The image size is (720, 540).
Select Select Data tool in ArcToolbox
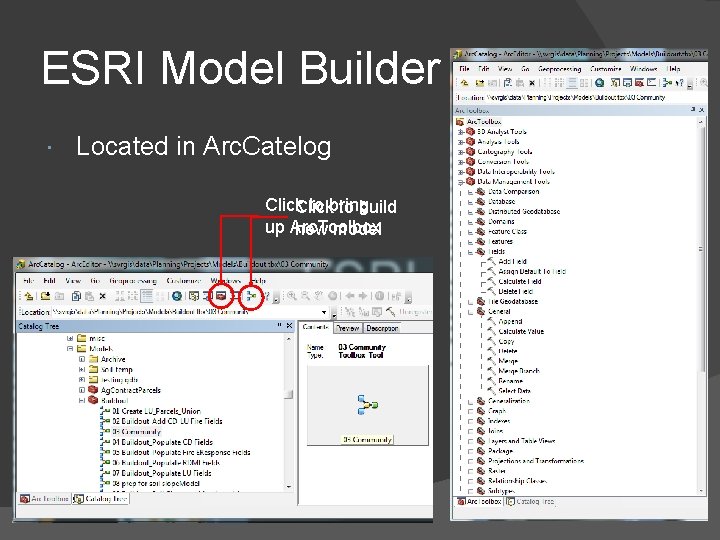click(x=514, y=391)
